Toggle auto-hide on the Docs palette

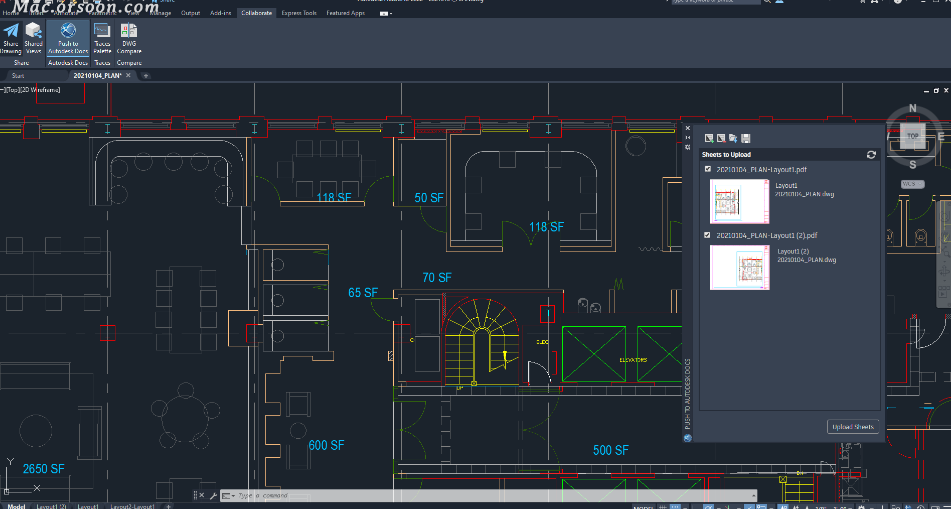click(688, 138)
